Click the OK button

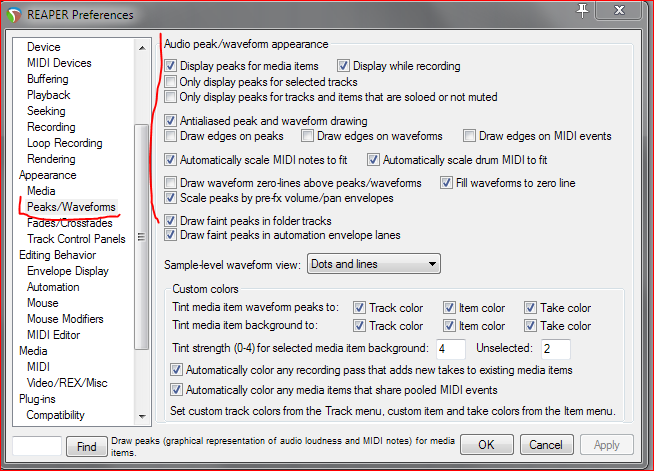click(487, 445)
